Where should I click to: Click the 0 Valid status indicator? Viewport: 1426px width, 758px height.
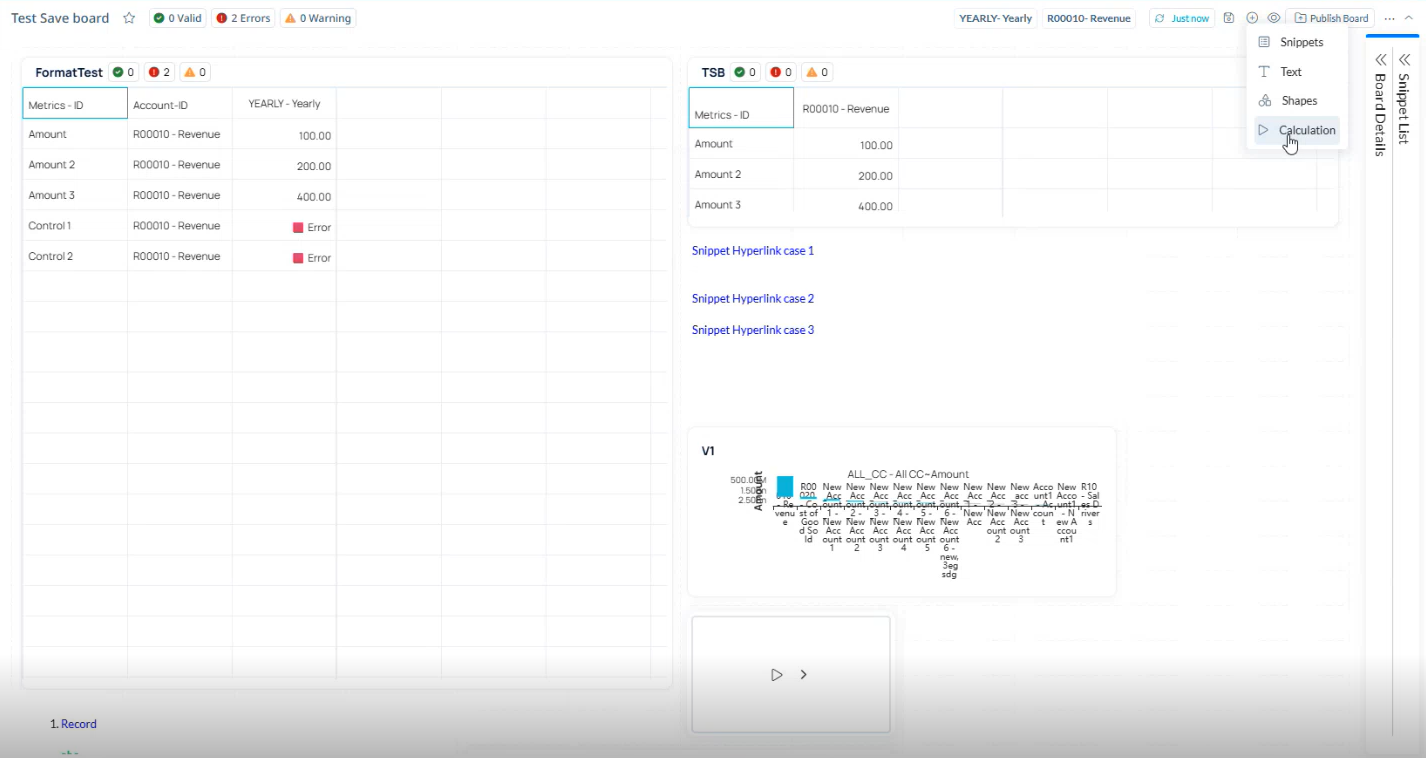[176, 17]
